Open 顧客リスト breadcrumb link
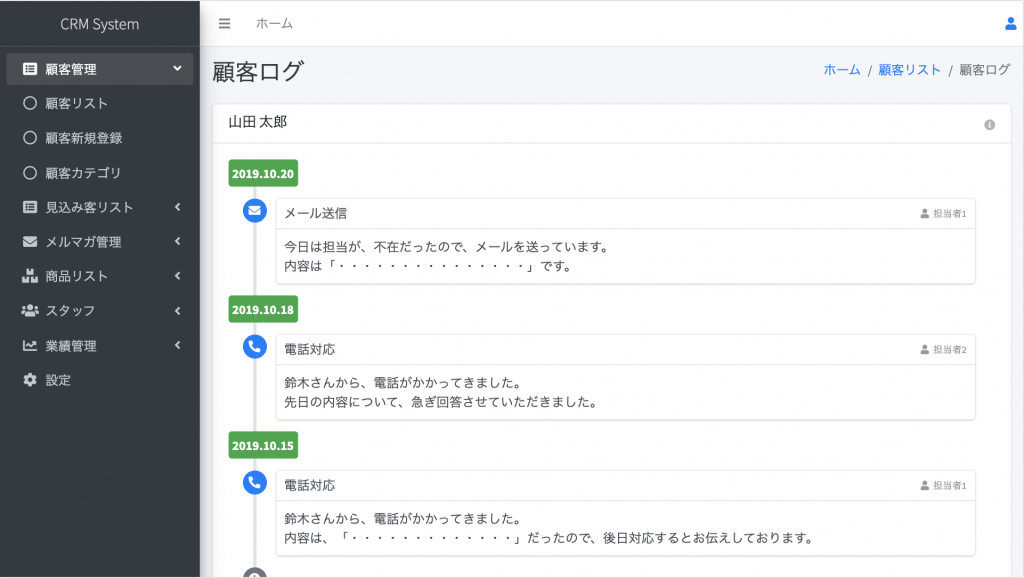The width and height of the screenshot is (1024, 578). tap(909, 70)
